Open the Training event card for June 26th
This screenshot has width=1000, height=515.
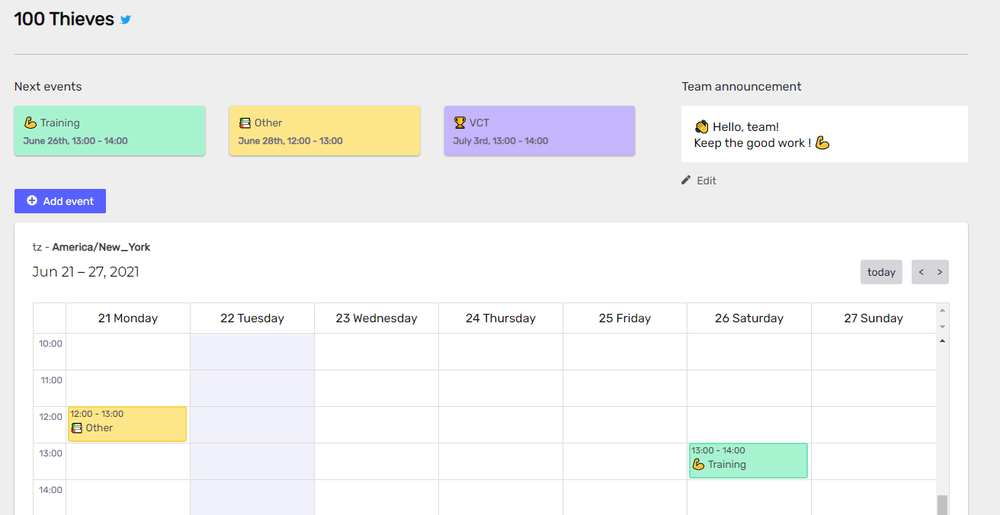pos(110,131)
